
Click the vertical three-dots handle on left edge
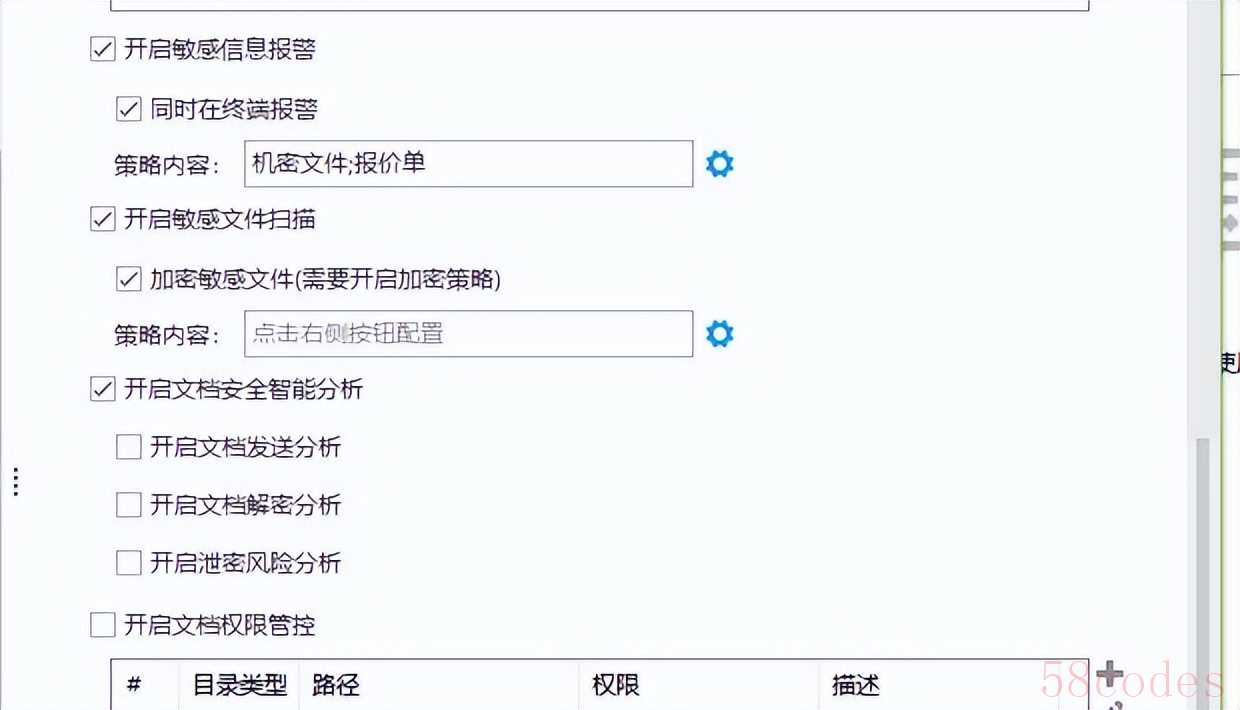pyautogui.click(x=16, y=482)
